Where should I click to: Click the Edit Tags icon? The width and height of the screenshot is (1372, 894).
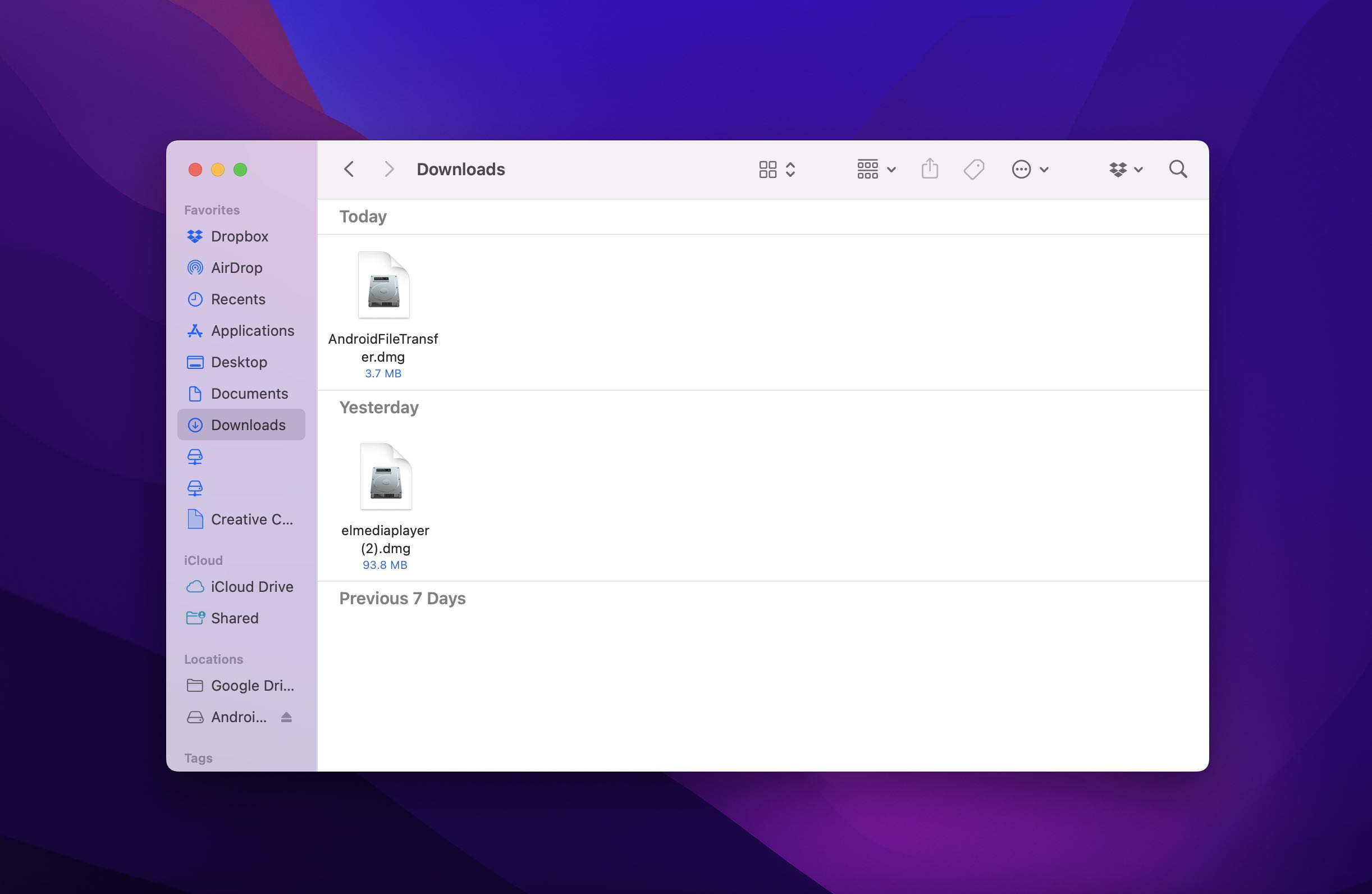pos(973,169)
